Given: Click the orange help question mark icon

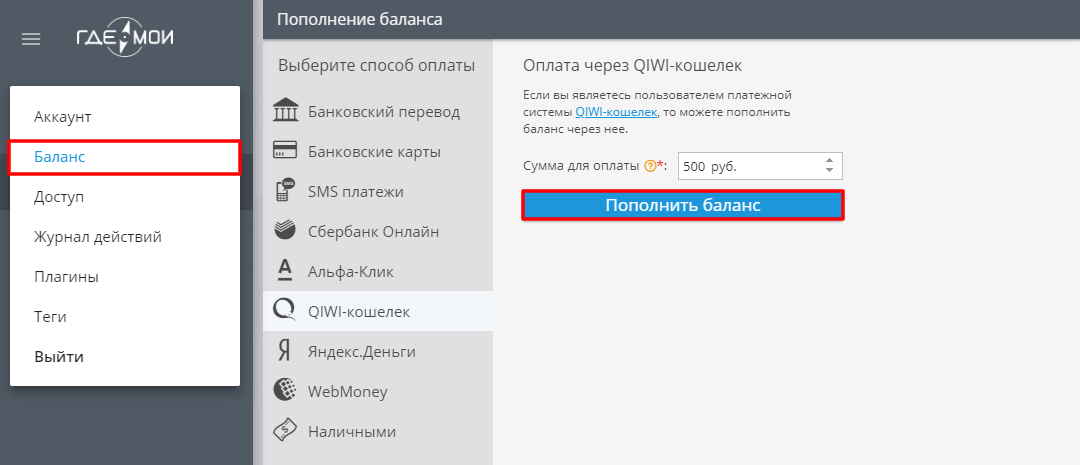Looking at the screenshot, I should (x=649, y=166).
